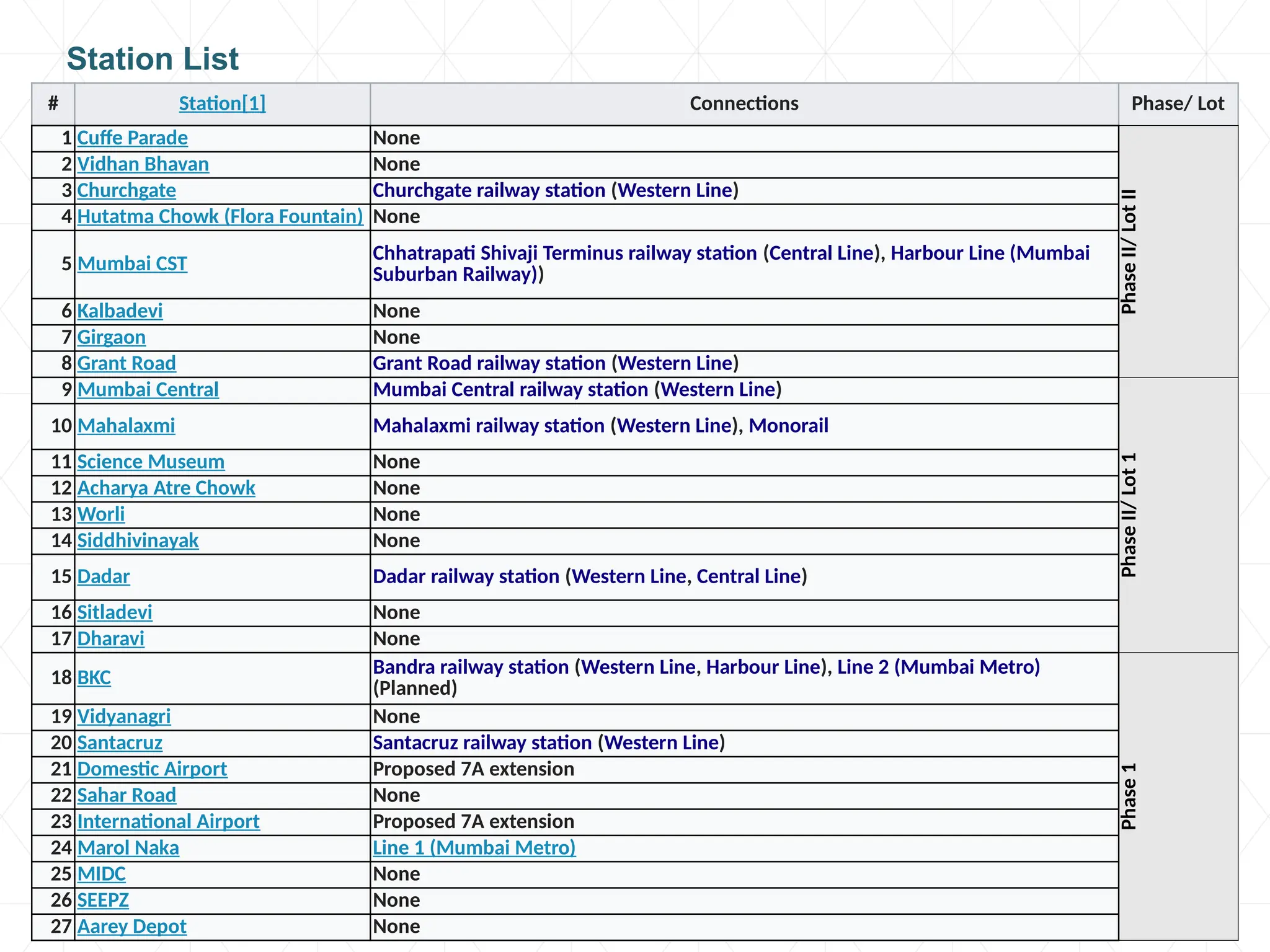Viewport: 1270px width, 952px height.
Task: Open the Domestic Airport link
Action: pos(152,769)
